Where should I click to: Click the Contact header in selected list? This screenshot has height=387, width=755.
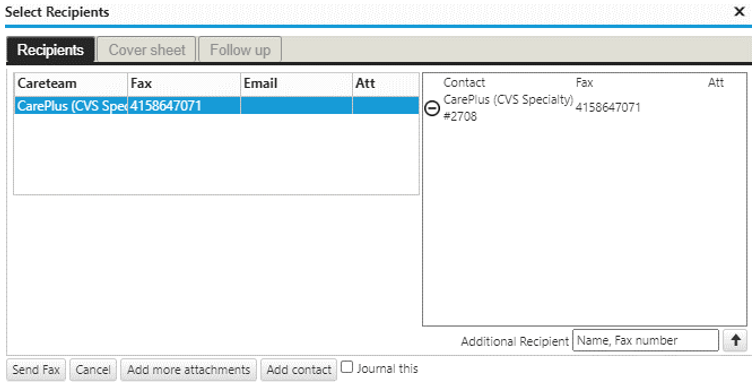pos(464,83)
